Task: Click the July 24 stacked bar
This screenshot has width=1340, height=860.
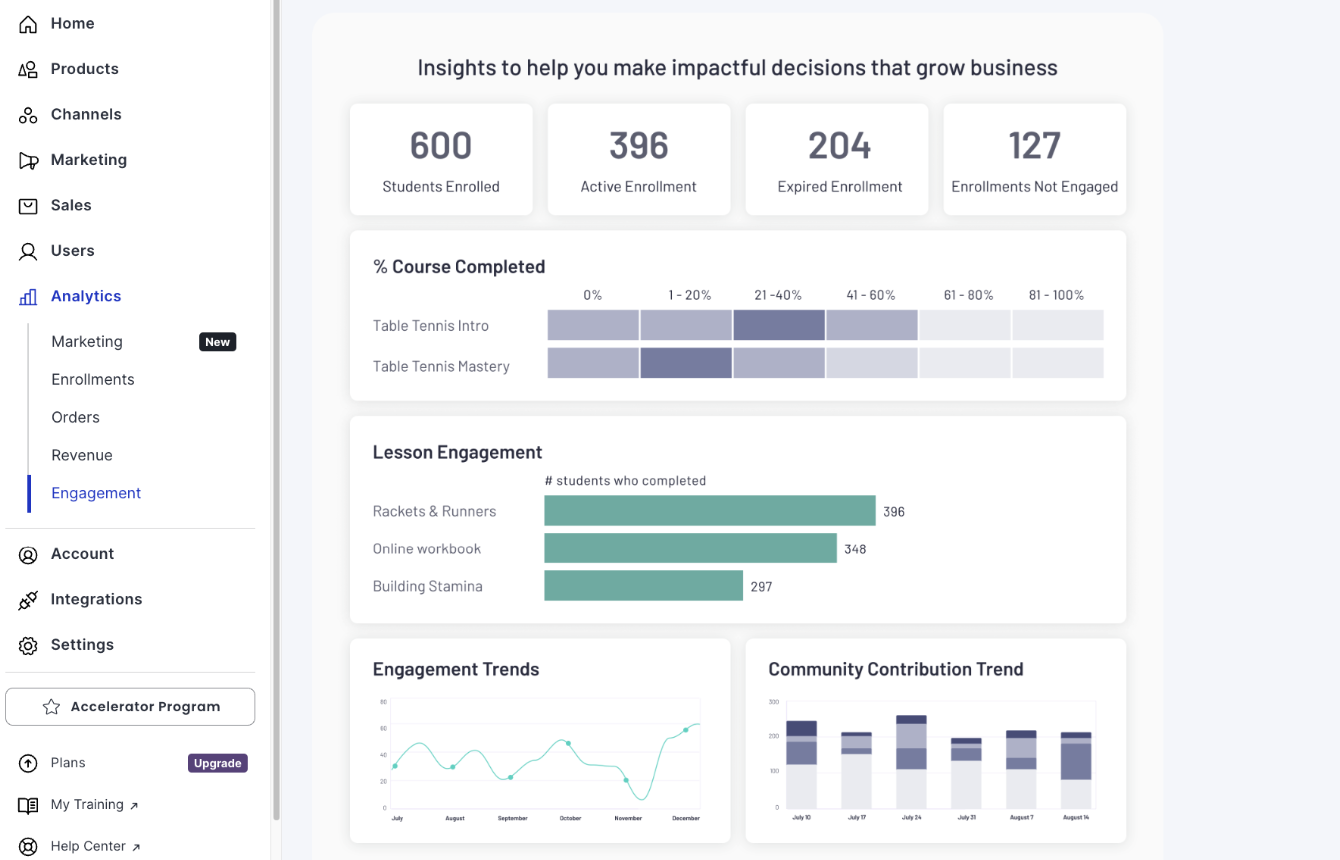Action: 911,761
